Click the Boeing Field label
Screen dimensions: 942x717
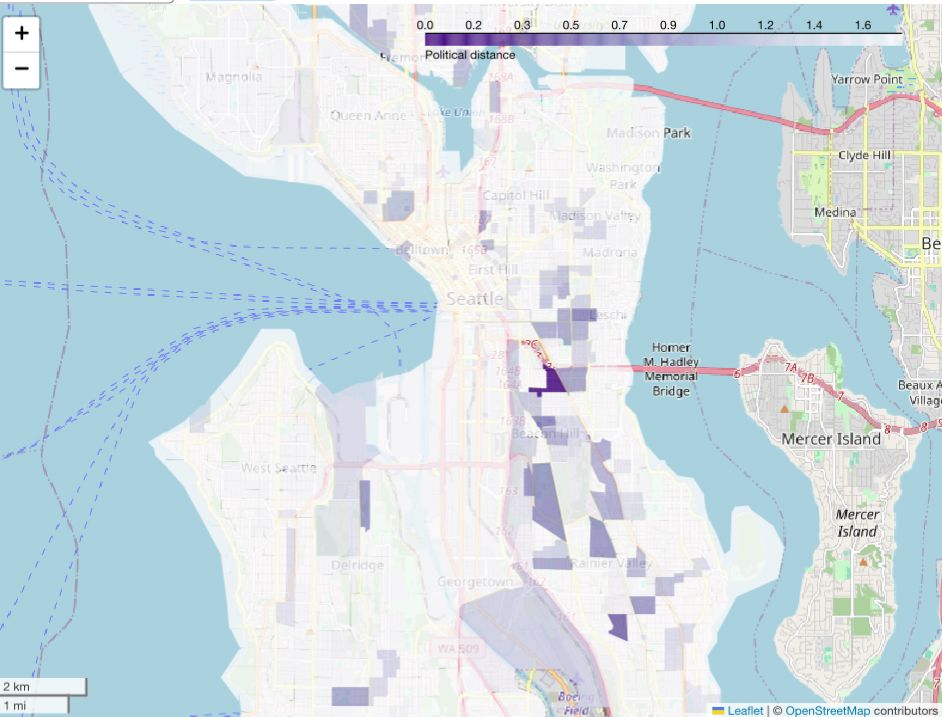point(575,703)
